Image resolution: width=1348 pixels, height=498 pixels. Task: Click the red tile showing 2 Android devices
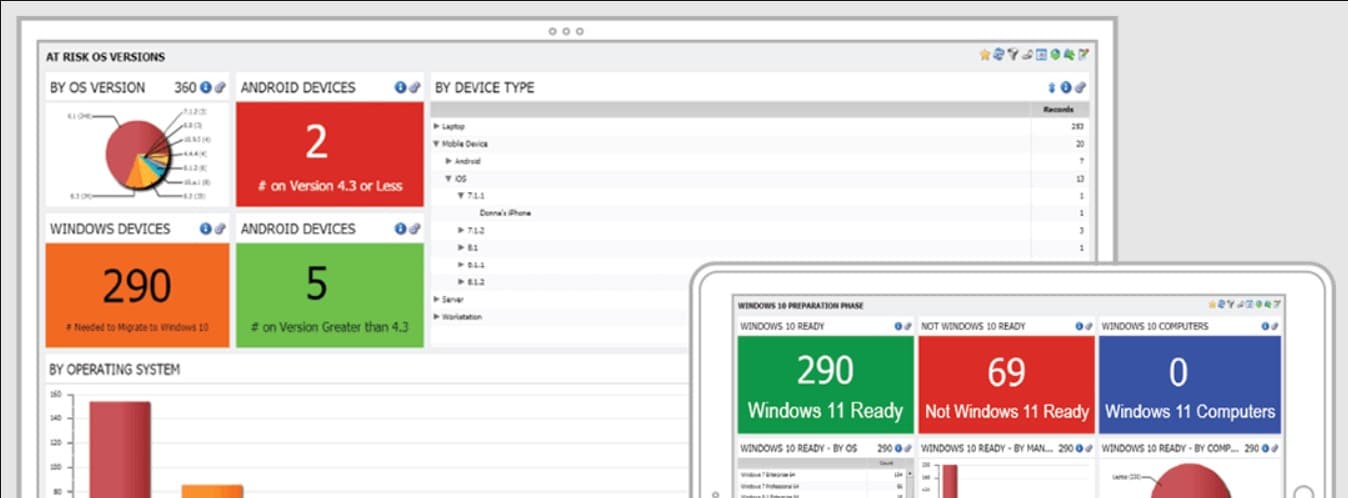(330, 155)
